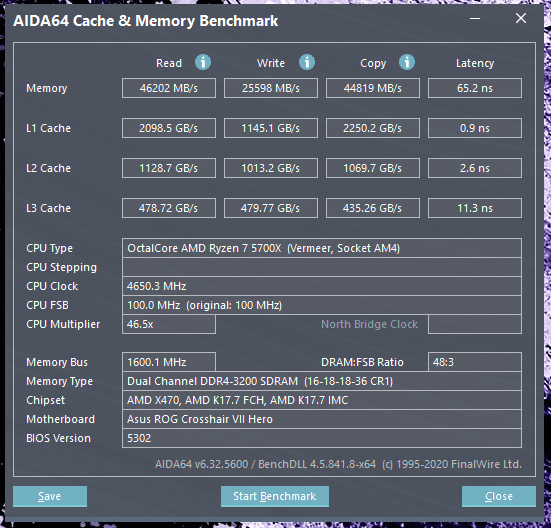Click the CPU Clock label
Viewport: 551px width, 528px height.
point(52,286)
